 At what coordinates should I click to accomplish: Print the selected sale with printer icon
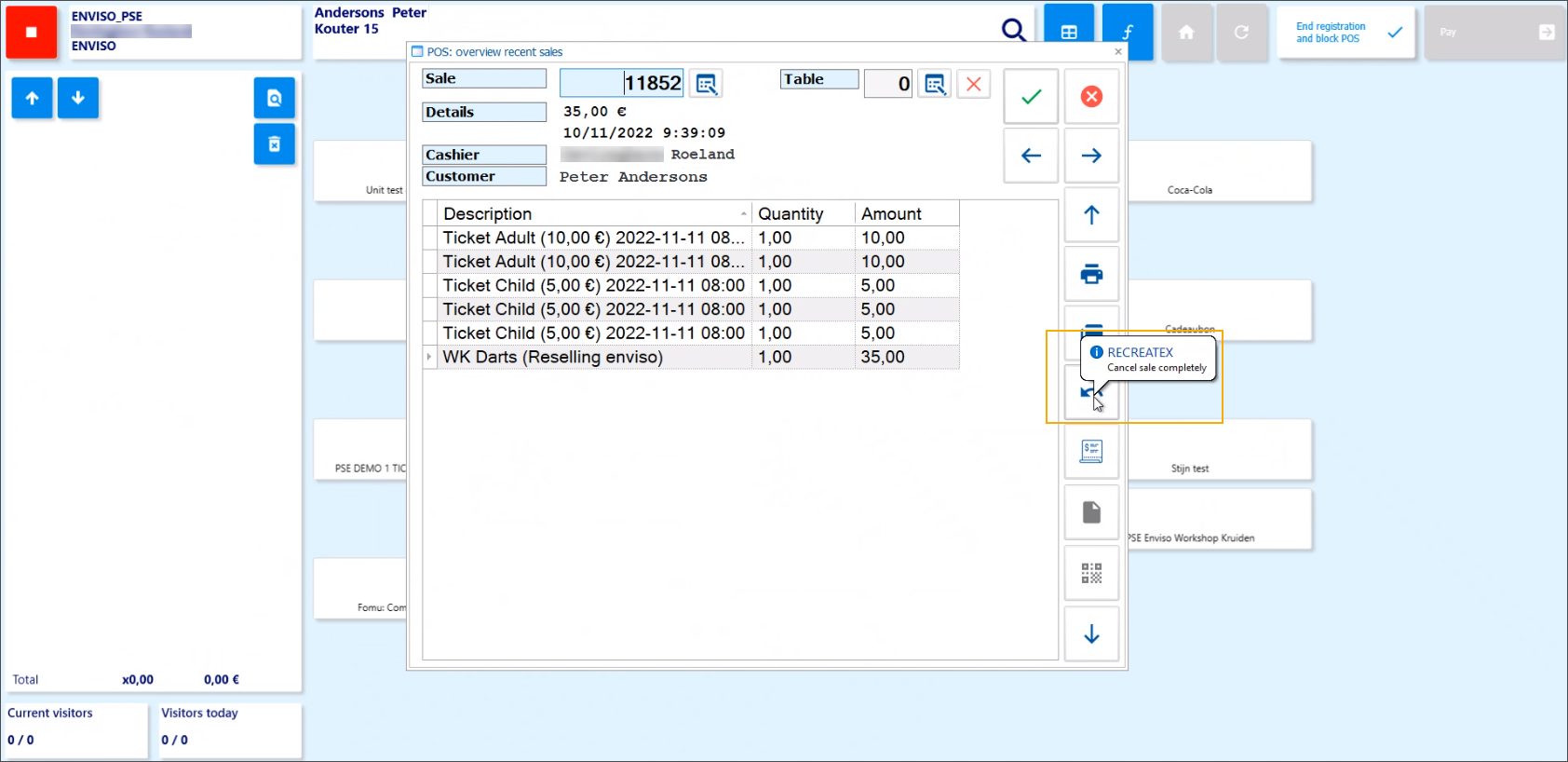1091,275
